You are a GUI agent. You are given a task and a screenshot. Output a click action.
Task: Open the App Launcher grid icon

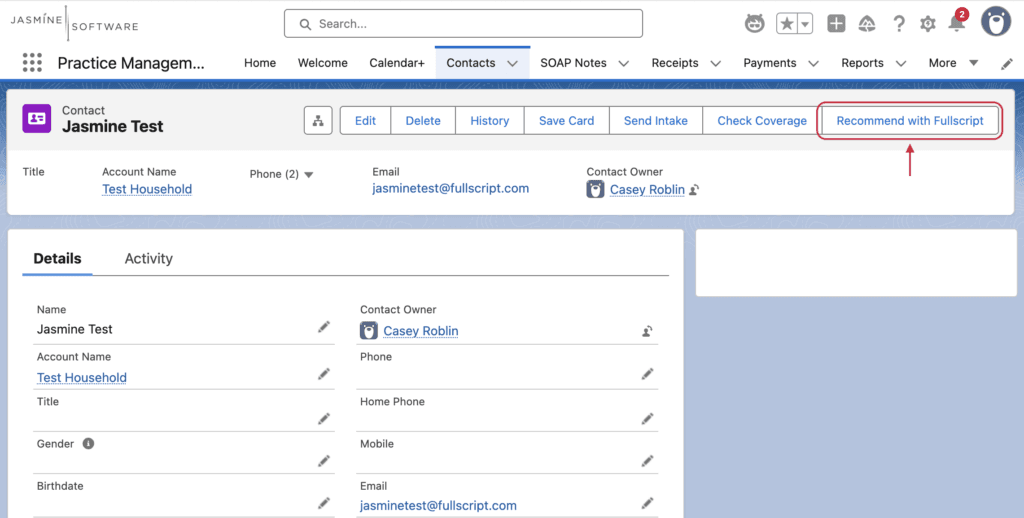tap(32, 63)
